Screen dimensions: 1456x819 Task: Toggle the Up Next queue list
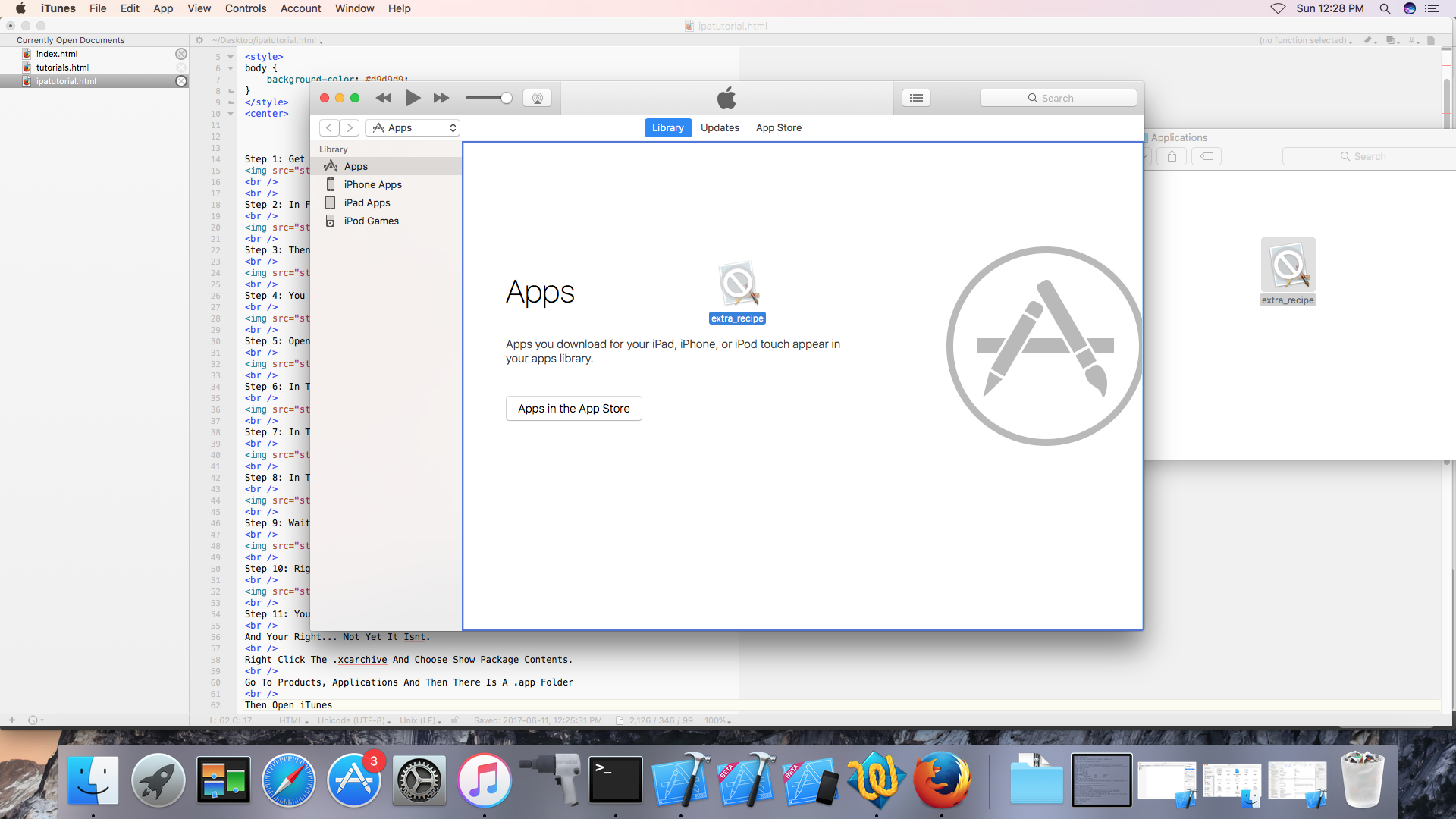click(916, 97)
